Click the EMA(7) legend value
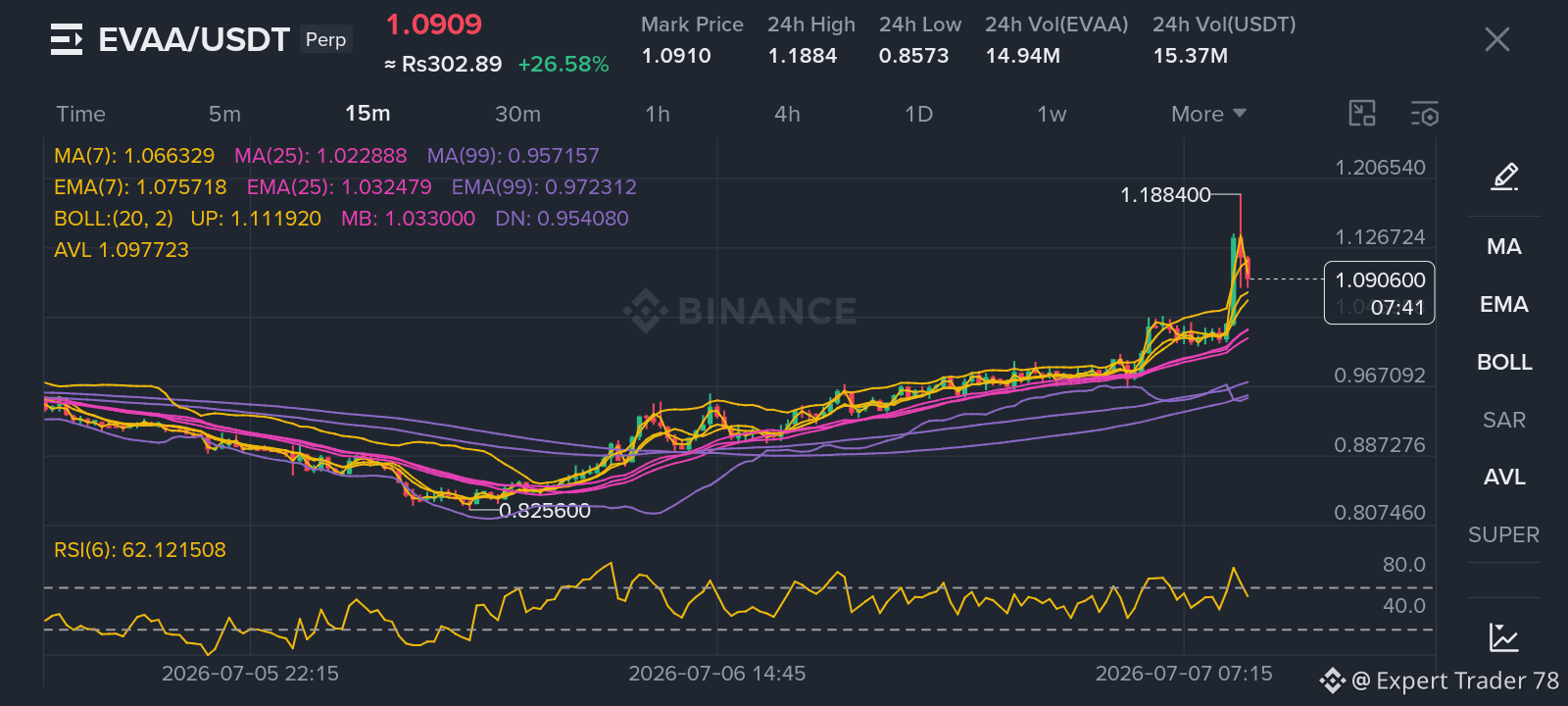This screenshot has height=706, width=1568. tap(140, 187)
